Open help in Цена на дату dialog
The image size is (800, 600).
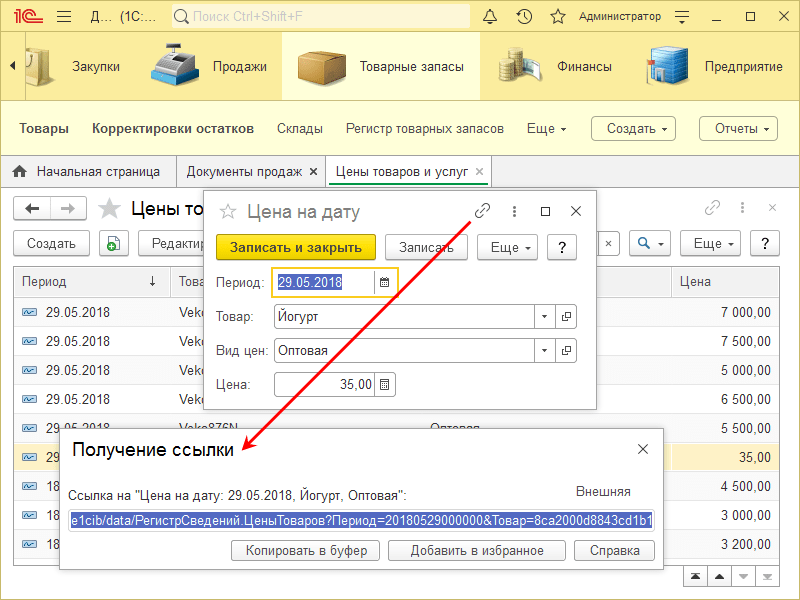tap(562, 247)
